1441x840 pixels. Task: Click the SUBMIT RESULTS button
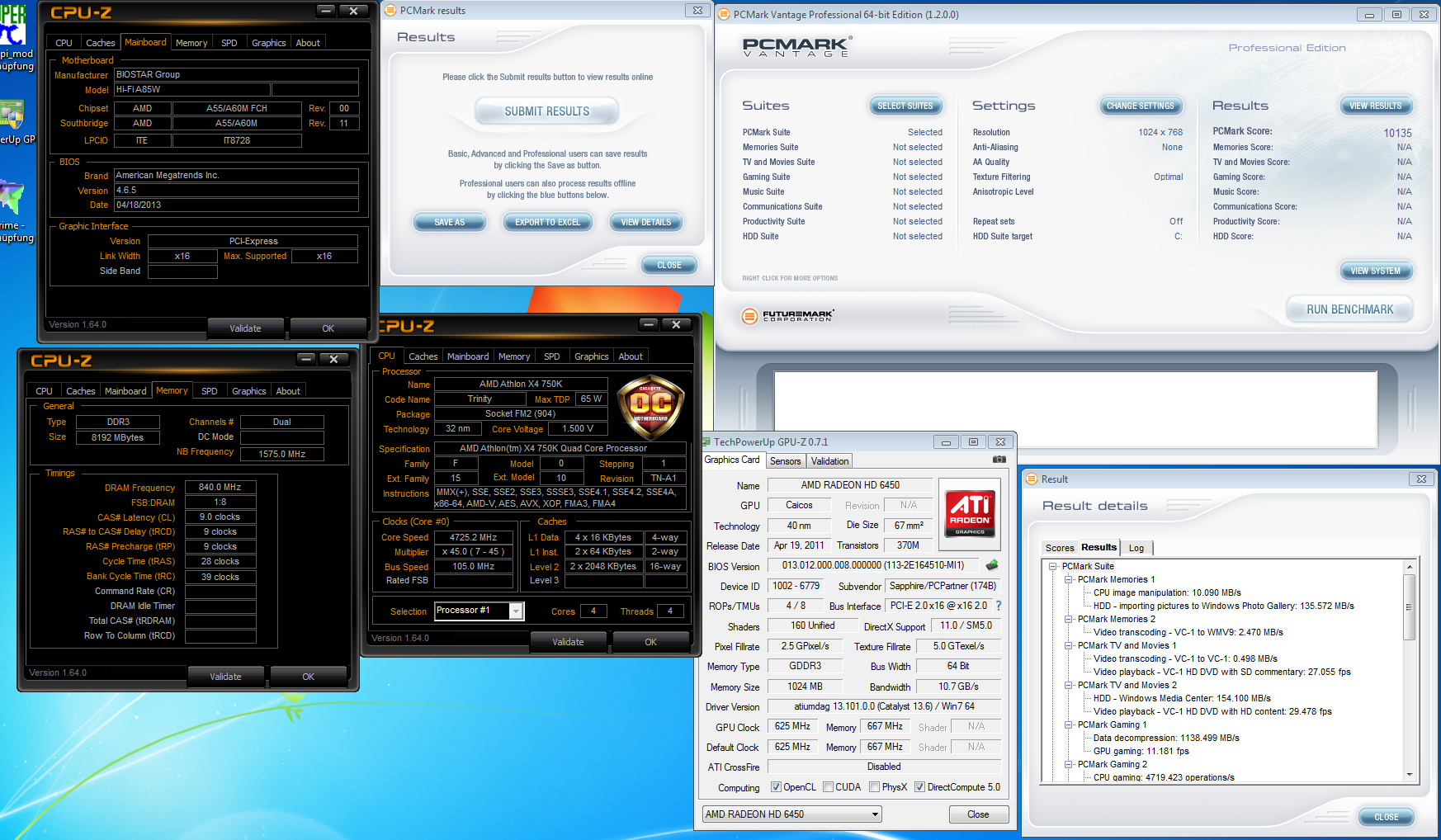click(x=547, y=111)
